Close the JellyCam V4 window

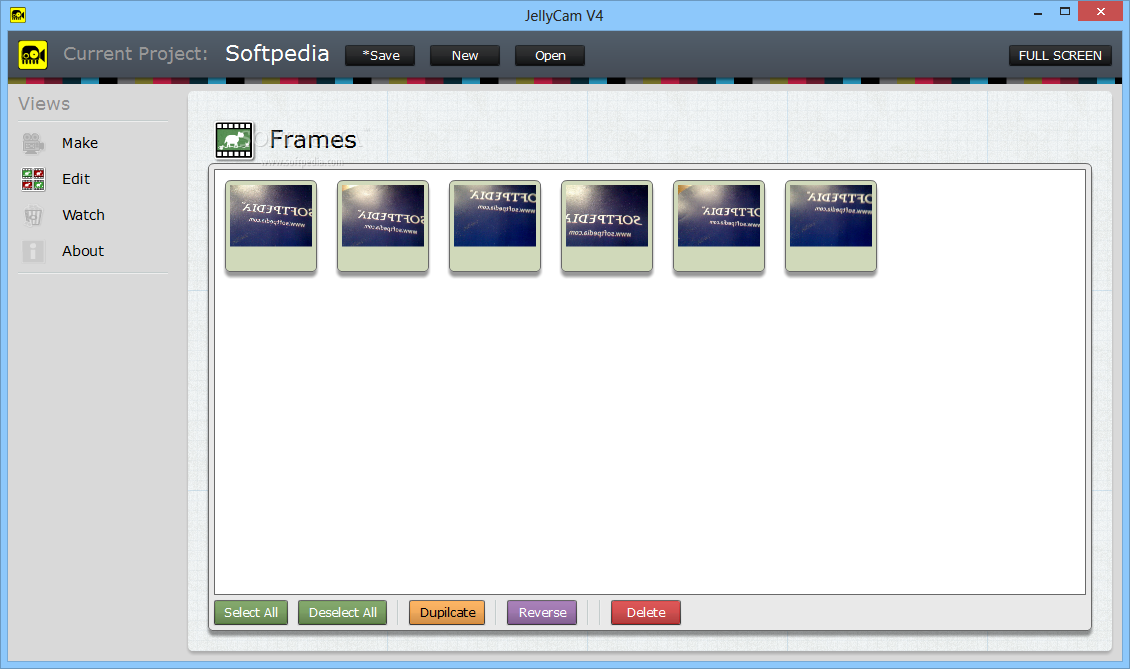1100,12
